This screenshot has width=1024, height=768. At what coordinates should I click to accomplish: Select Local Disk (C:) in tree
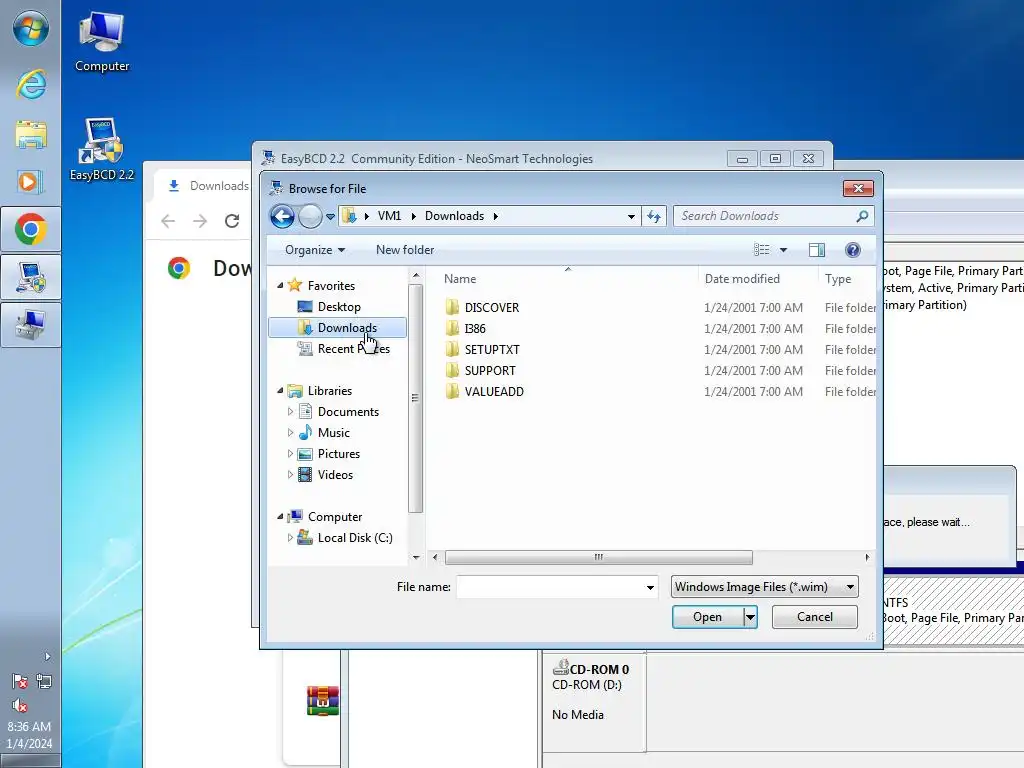pos(355,538)
